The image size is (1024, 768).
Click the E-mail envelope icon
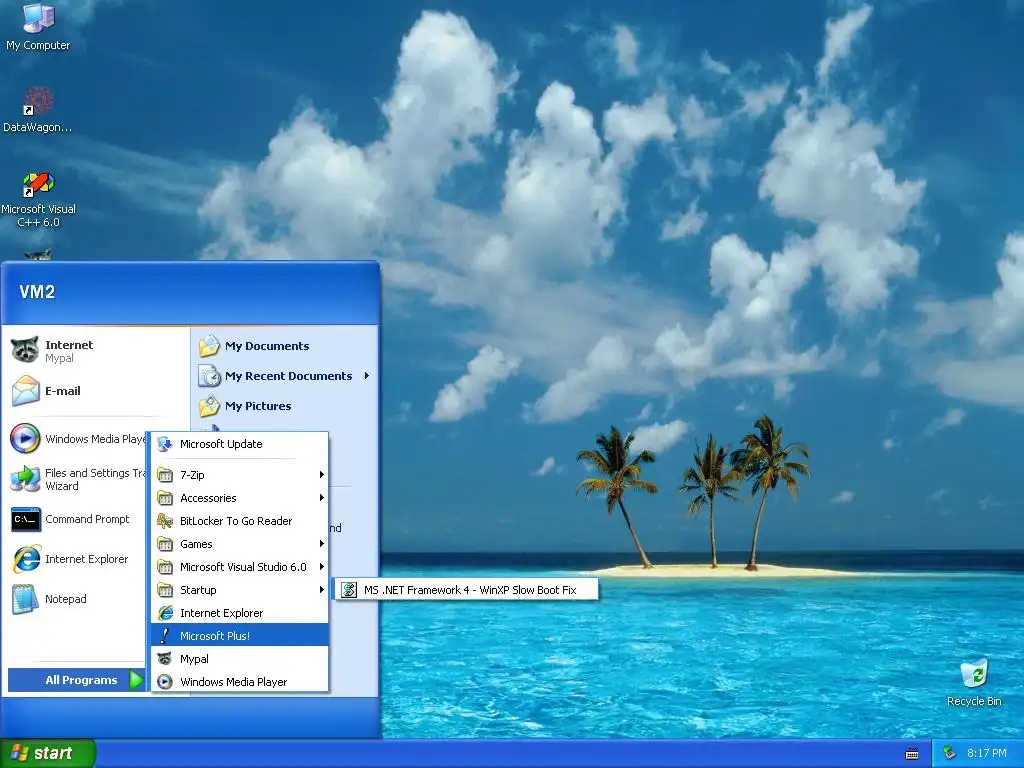[x=25, y=391]
